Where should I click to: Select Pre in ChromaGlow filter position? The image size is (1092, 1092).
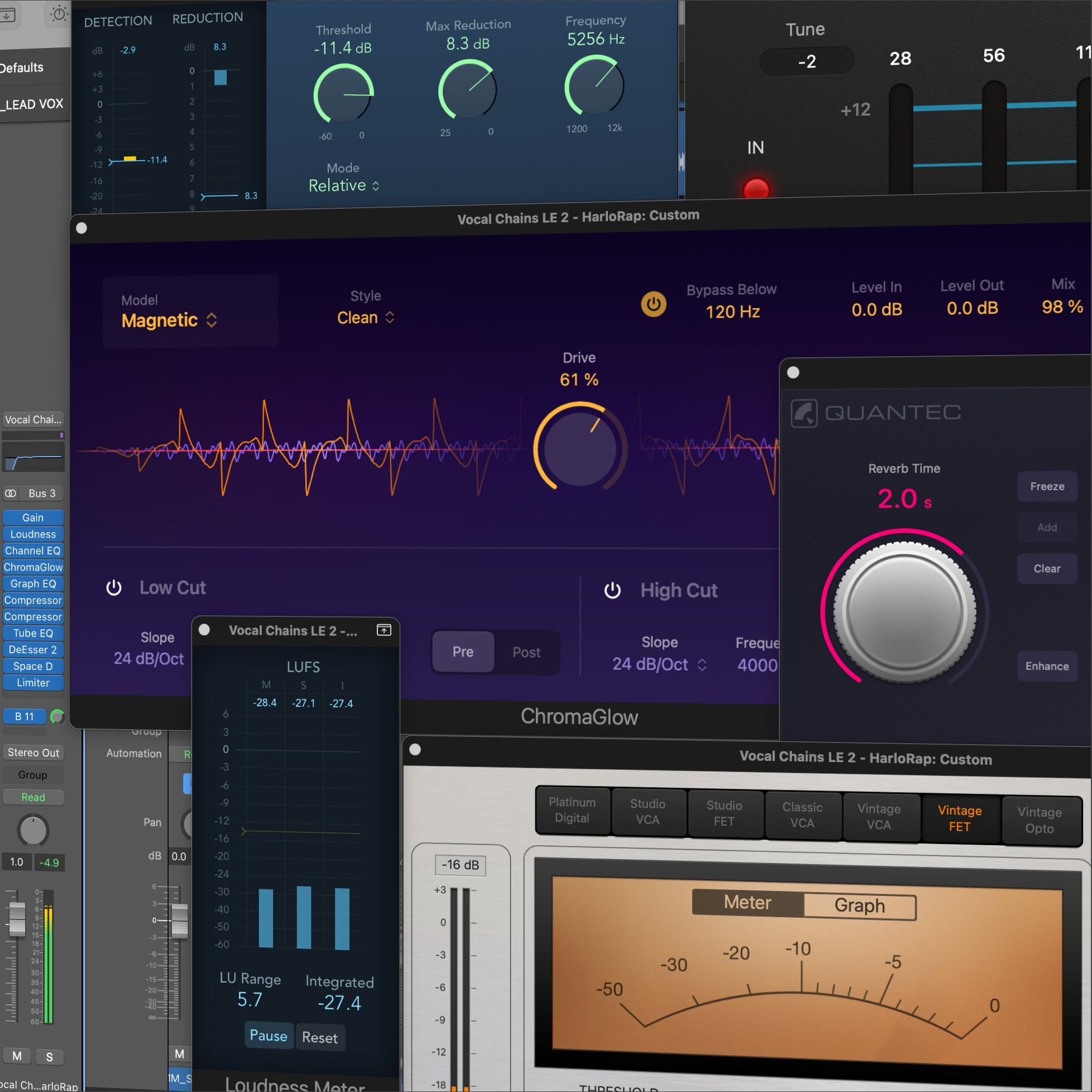(462, 652)
